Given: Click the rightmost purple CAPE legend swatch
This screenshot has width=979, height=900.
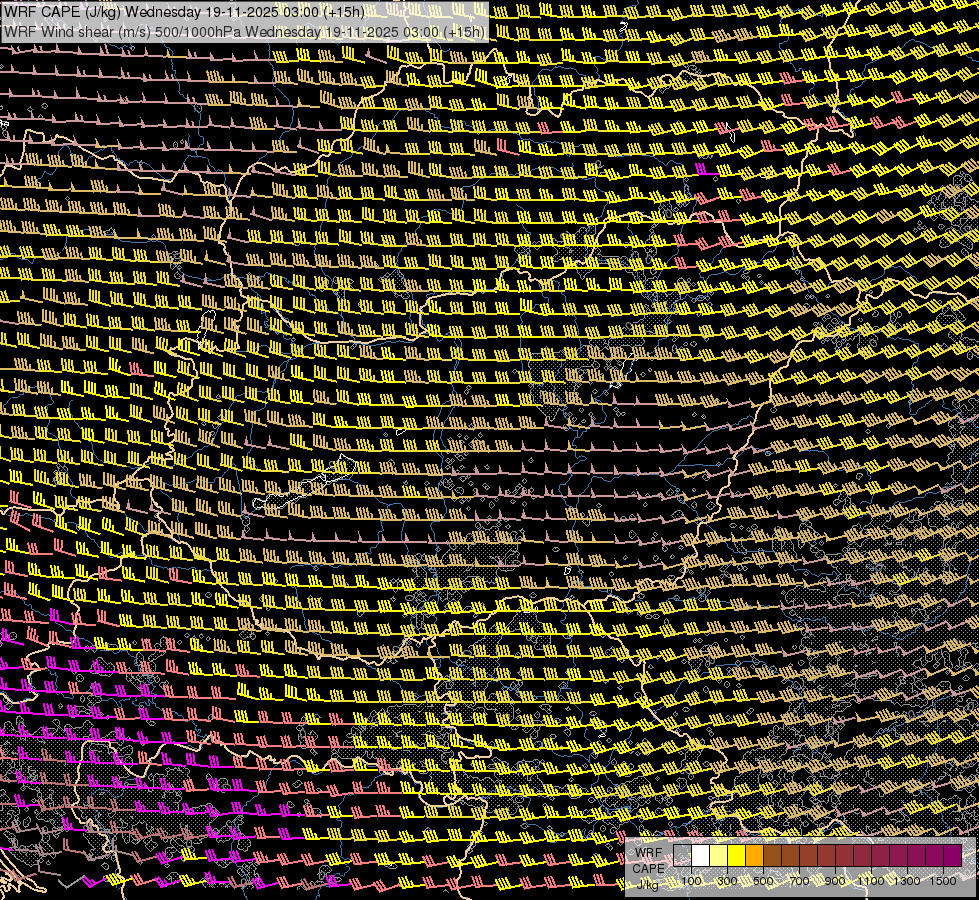Looking at the screenshot, I should 953,856.
